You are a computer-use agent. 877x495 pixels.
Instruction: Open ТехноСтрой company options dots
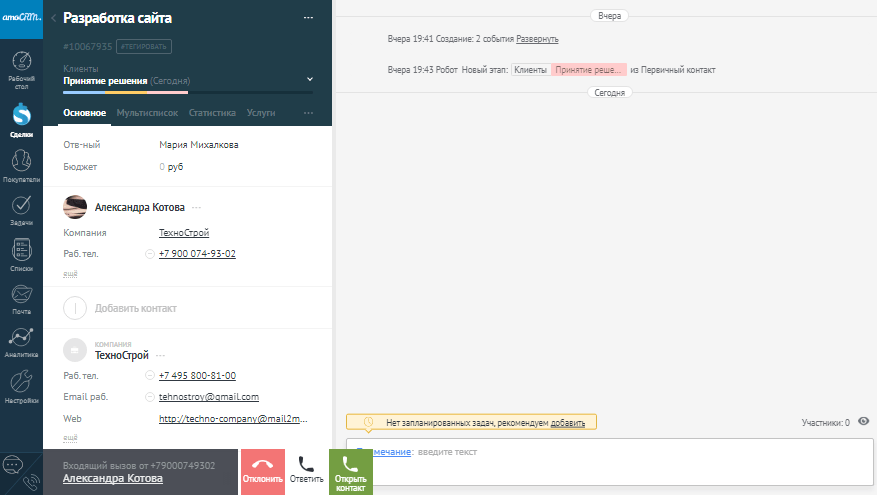[161, 356]
